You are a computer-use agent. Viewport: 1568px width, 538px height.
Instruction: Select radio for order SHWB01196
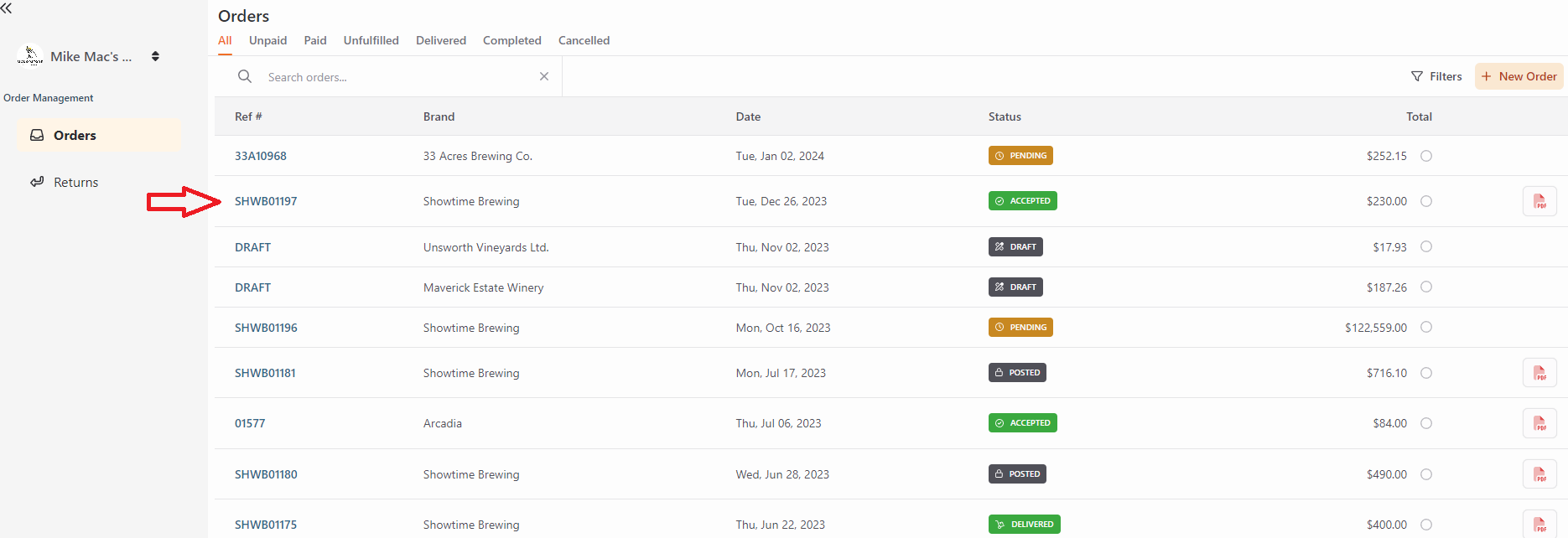point(1426,327)
